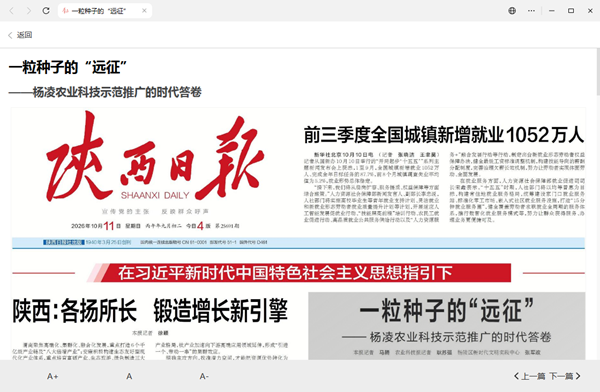Viewport: 600px width, 392px height.
Task: Click the gray 一粒种子的"远征" article box
Action: click(x=447, y=326)
